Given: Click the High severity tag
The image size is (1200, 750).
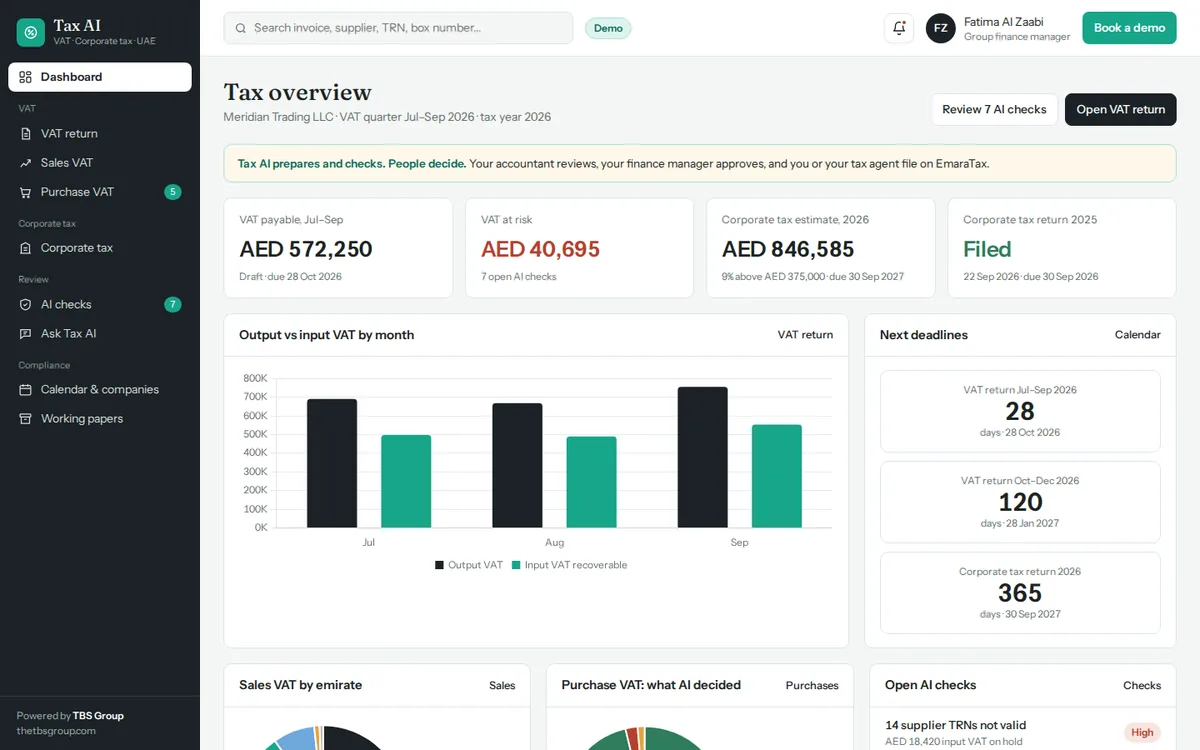Looking at the screenshot, I should 1142,732.
